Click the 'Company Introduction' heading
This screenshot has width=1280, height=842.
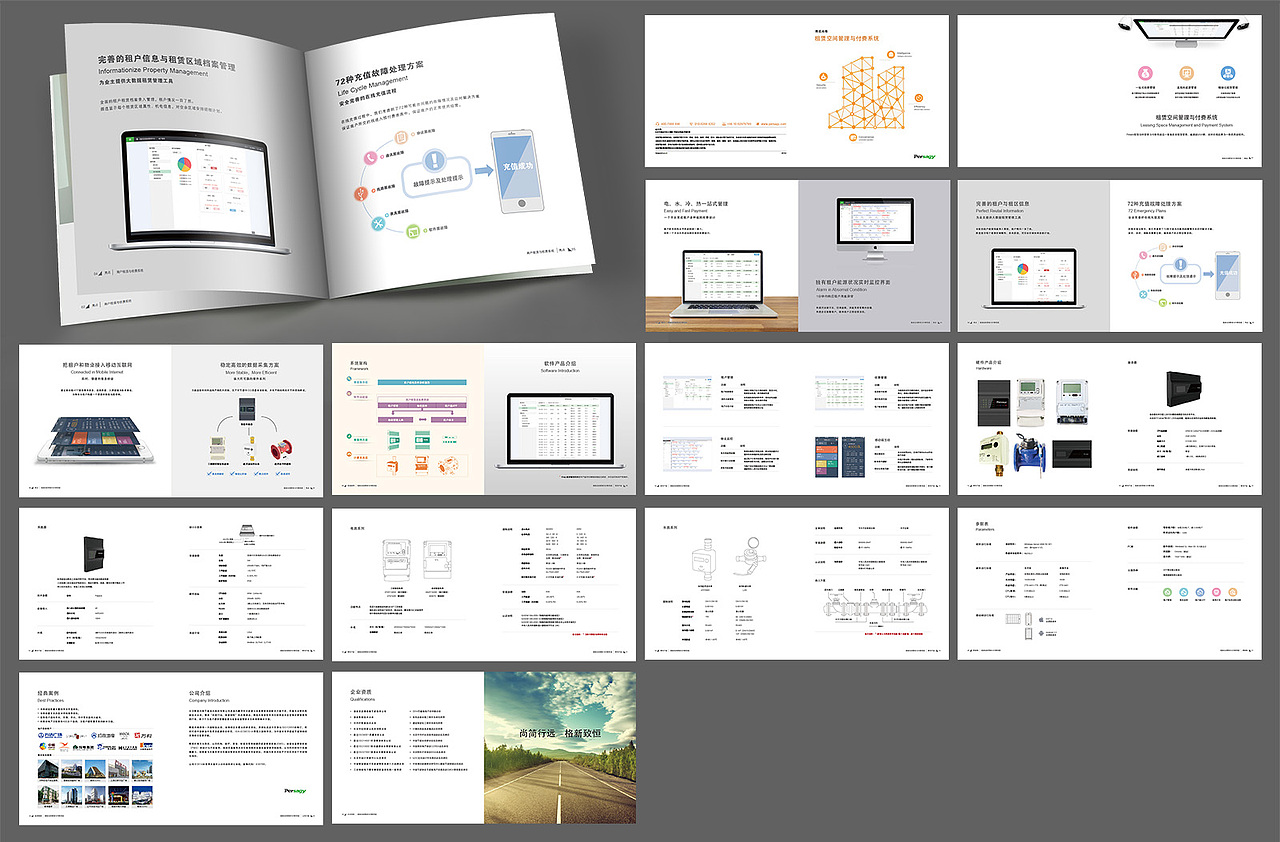(x=209, y=701)
